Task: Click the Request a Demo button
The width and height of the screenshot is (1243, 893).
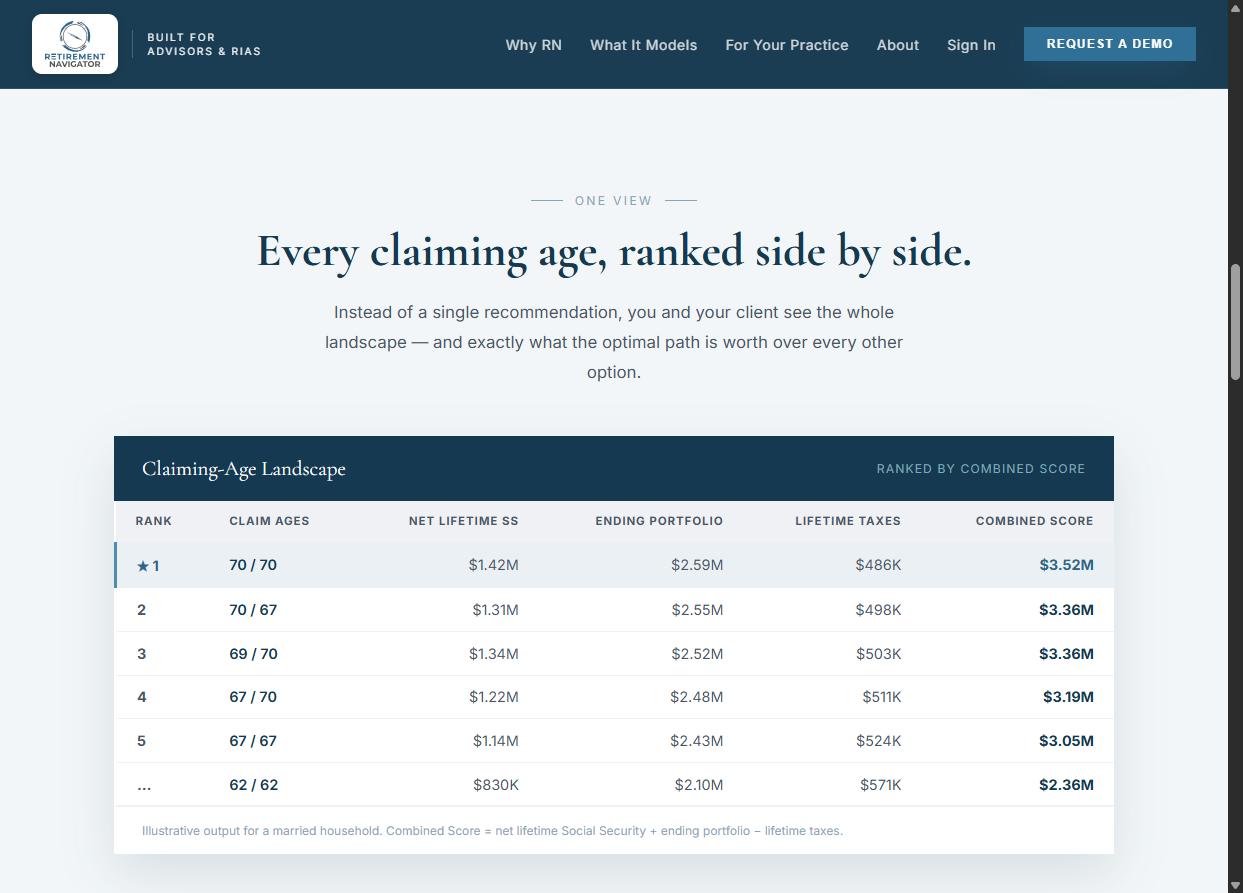Action: click(1109, 44)
